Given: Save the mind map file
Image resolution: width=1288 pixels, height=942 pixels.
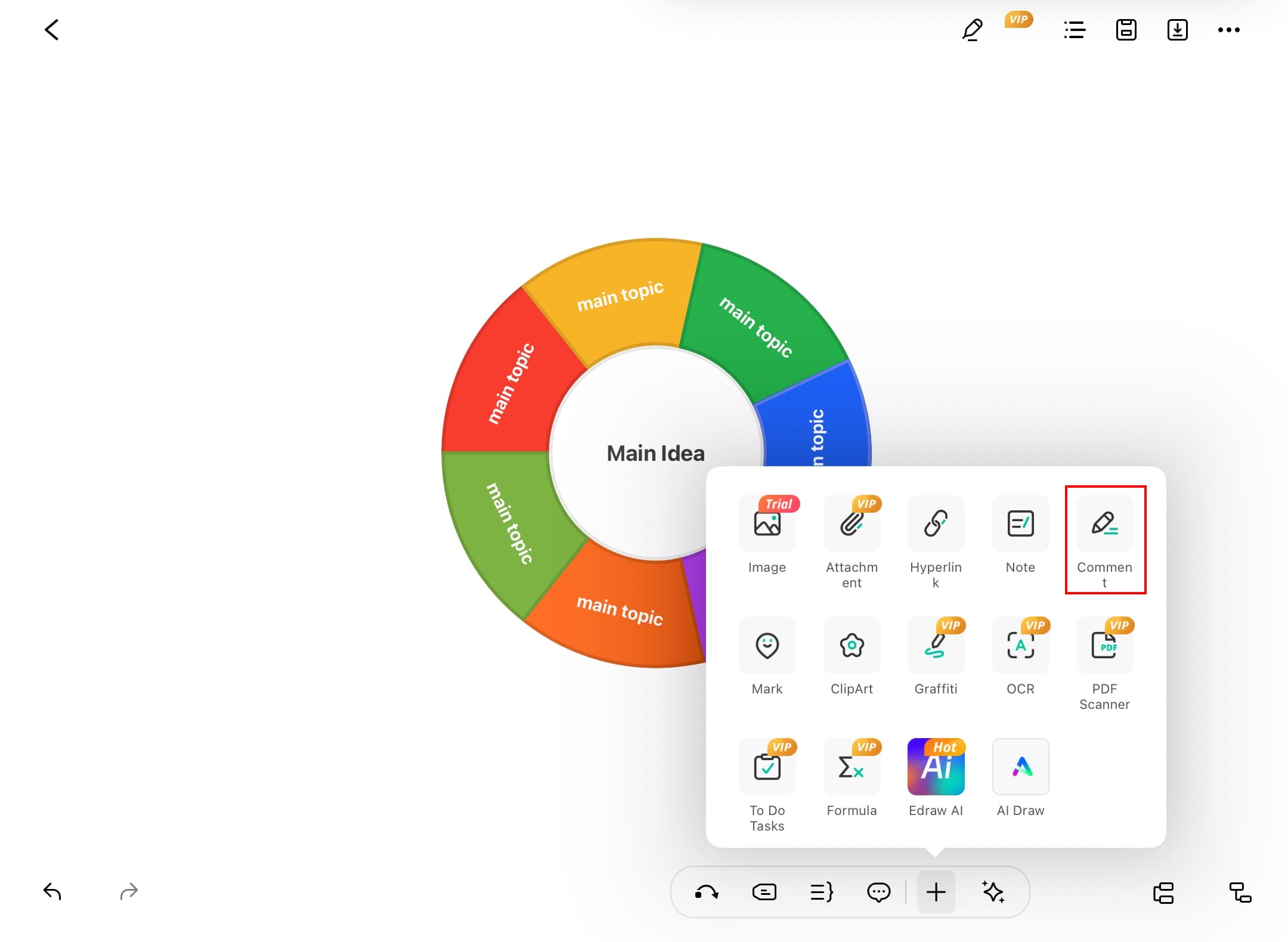Looking at the screenshot, I should coord(1126,30).
